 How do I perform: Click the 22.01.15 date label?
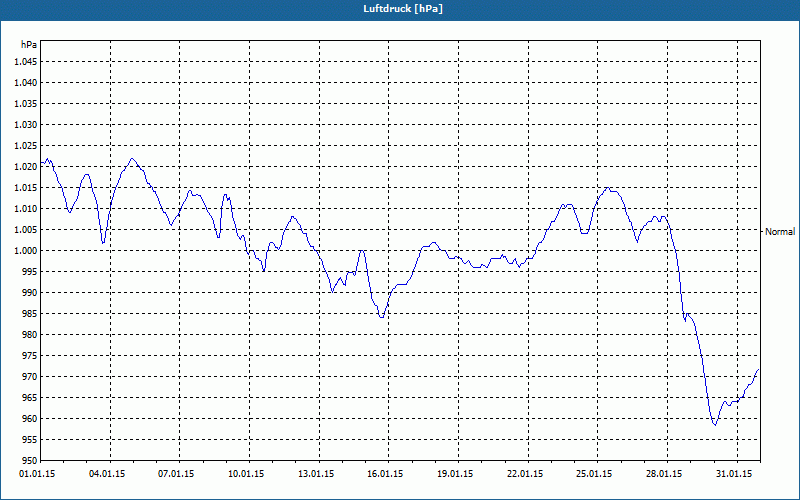click(x=525, y=474)
